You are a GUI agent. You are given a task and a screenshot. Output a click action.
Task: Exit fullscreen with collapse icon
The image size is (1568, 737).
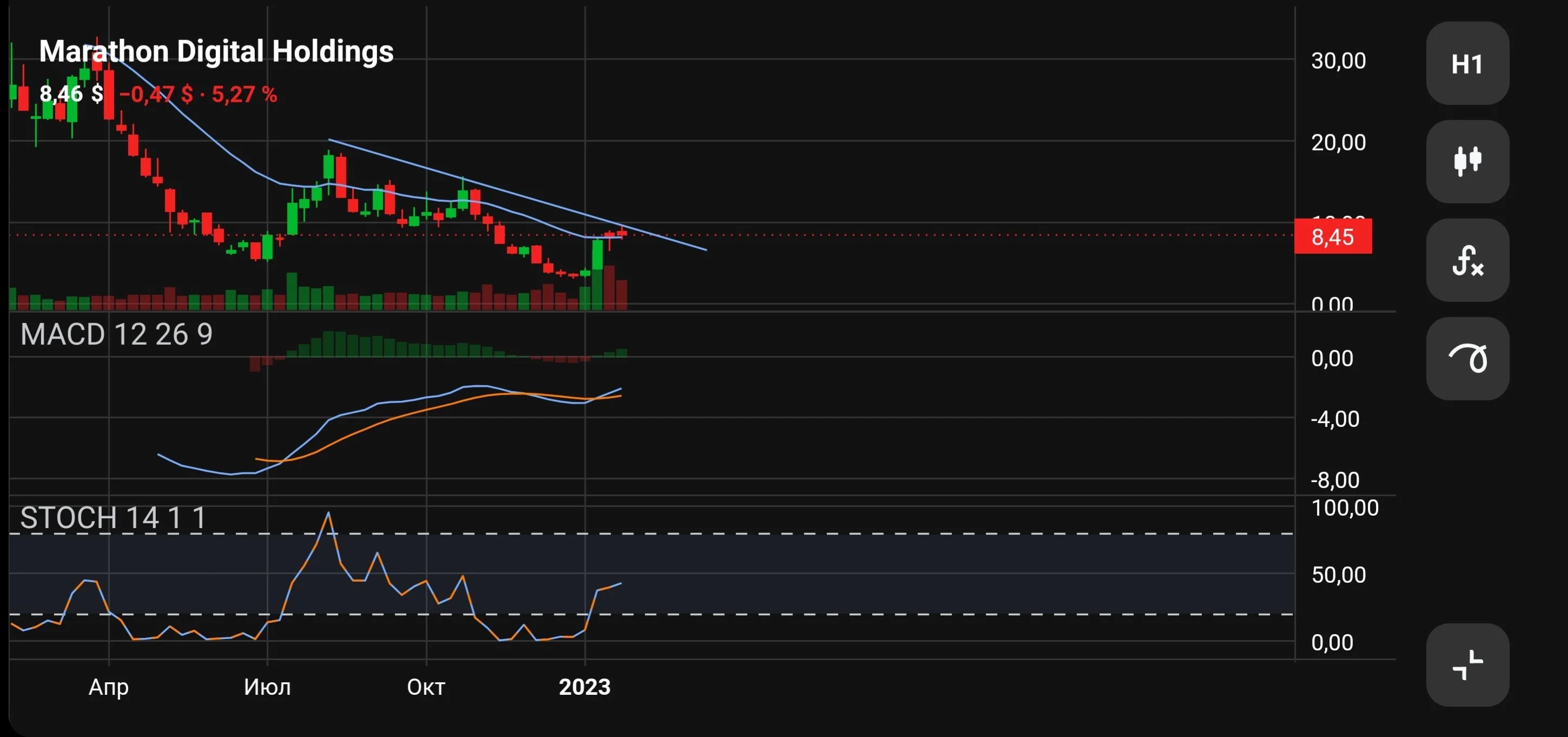coord(1467,664)
